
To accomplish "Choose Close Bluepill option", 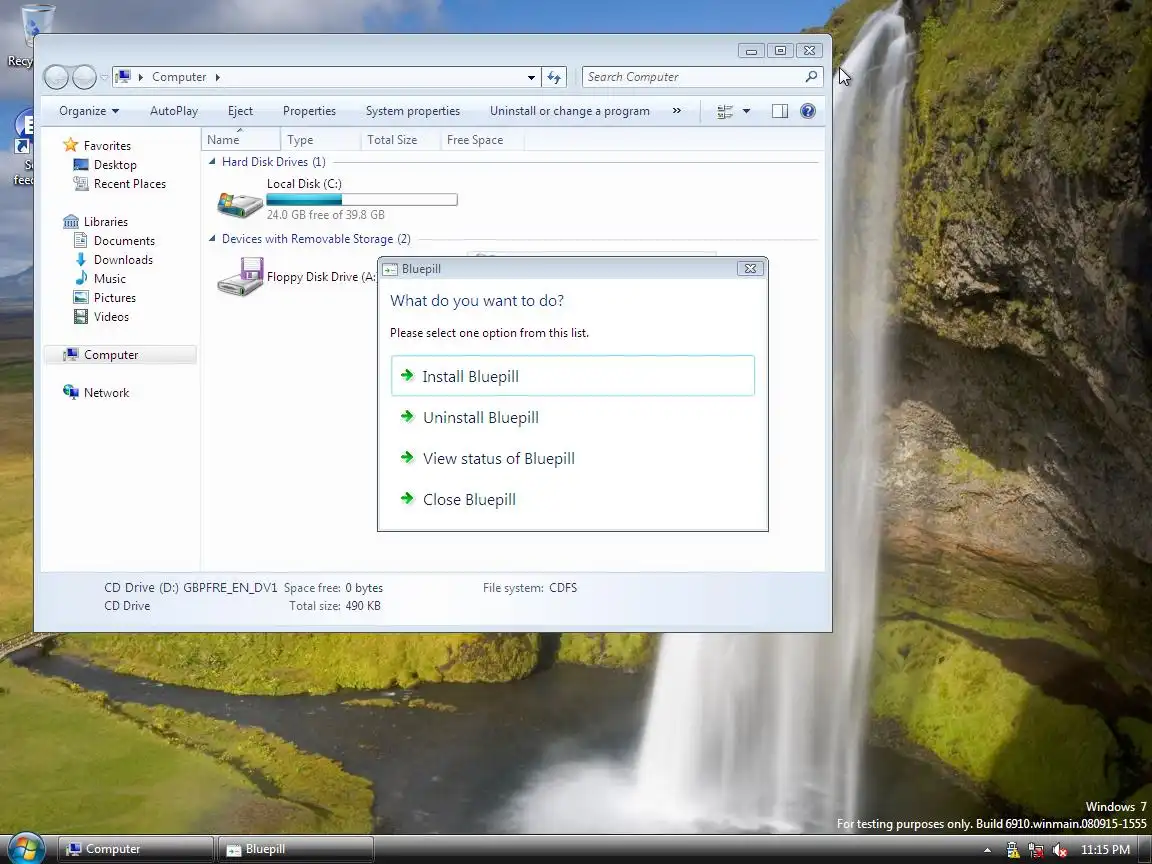I will [573, 500].
